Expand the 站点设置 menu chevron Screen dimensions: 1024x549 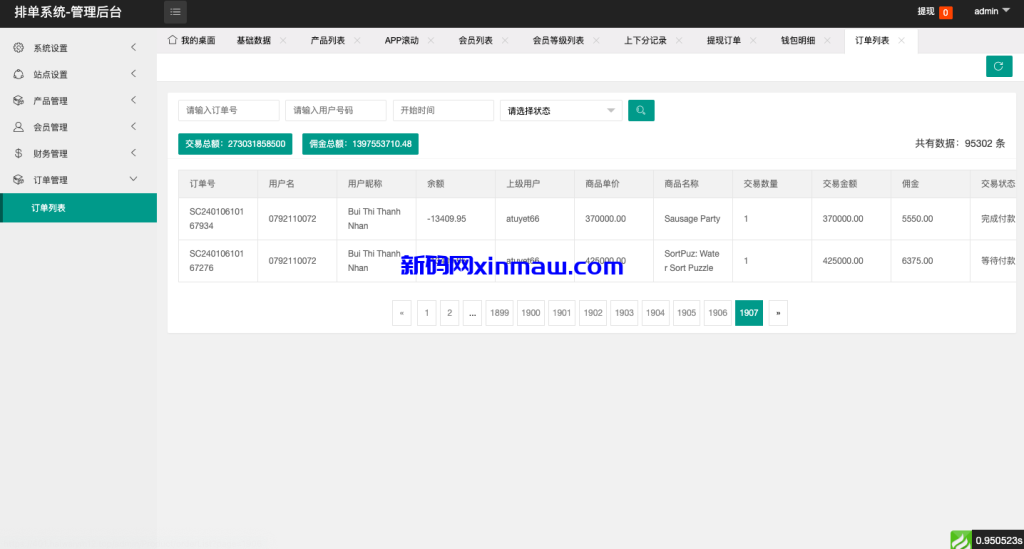(x=133, y=74)
